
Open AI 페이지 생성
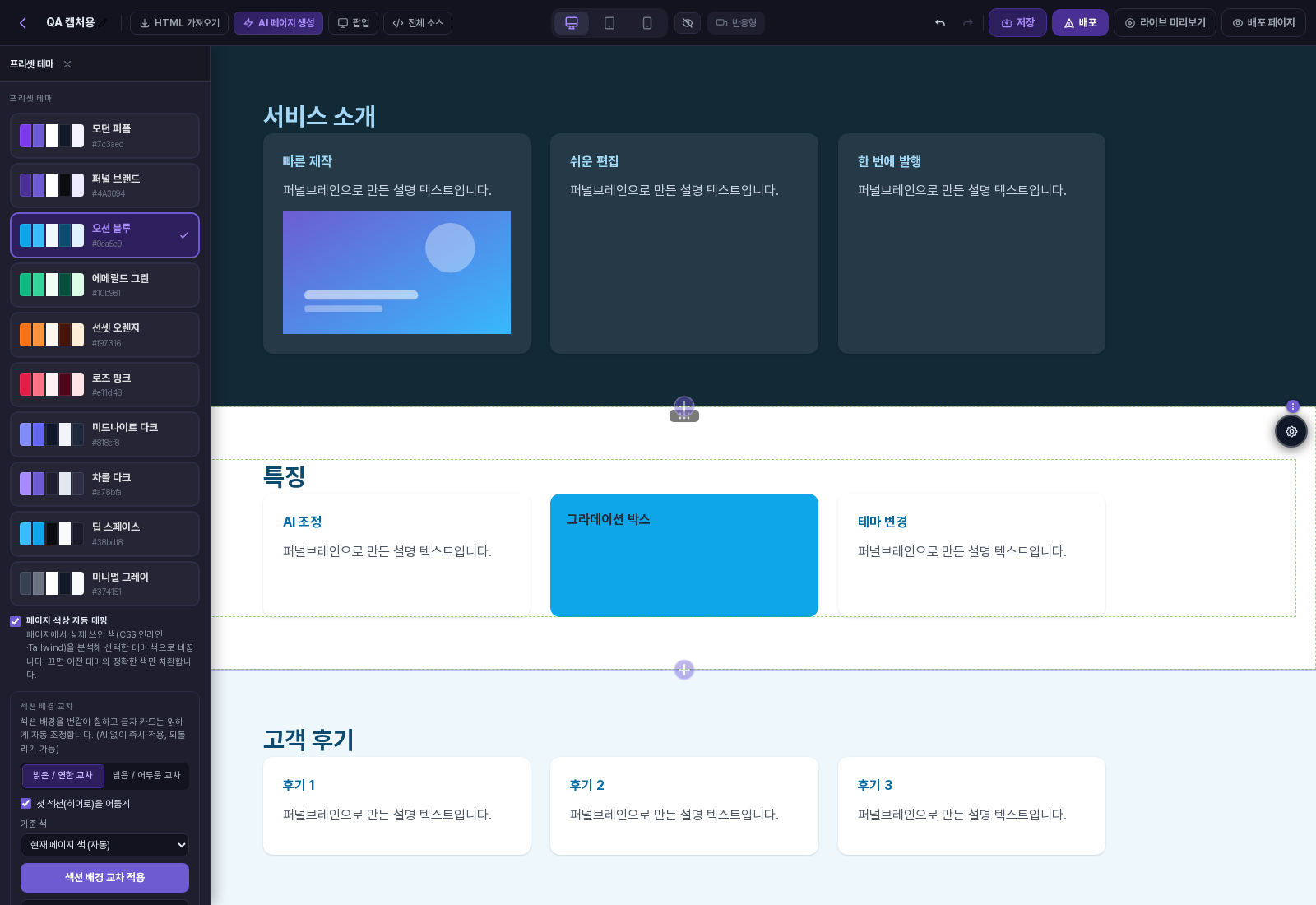pos(278,23)
